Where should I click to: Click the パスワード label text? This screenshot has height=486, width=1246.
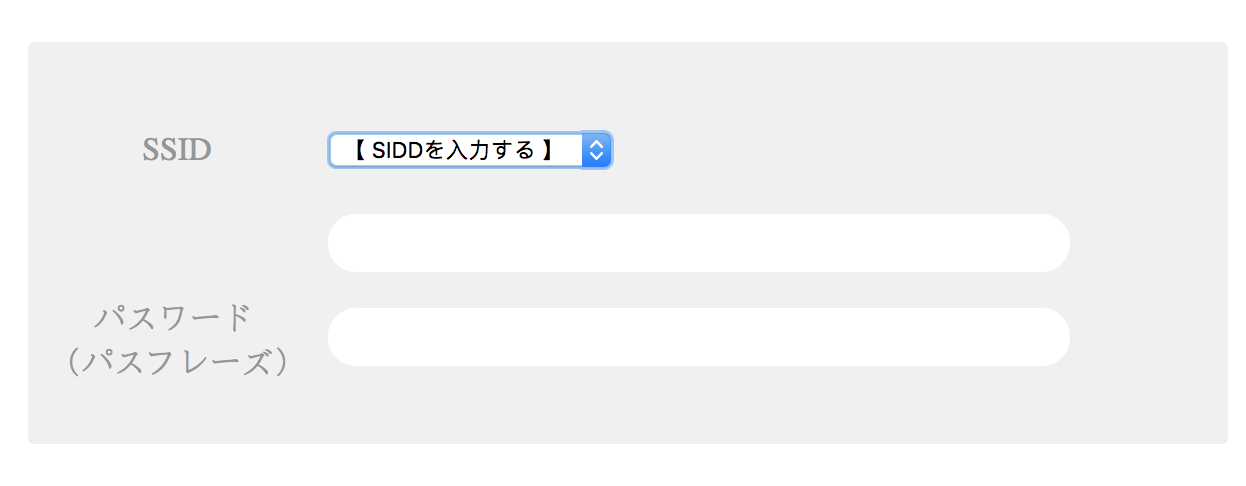click(x=172, y=318)
